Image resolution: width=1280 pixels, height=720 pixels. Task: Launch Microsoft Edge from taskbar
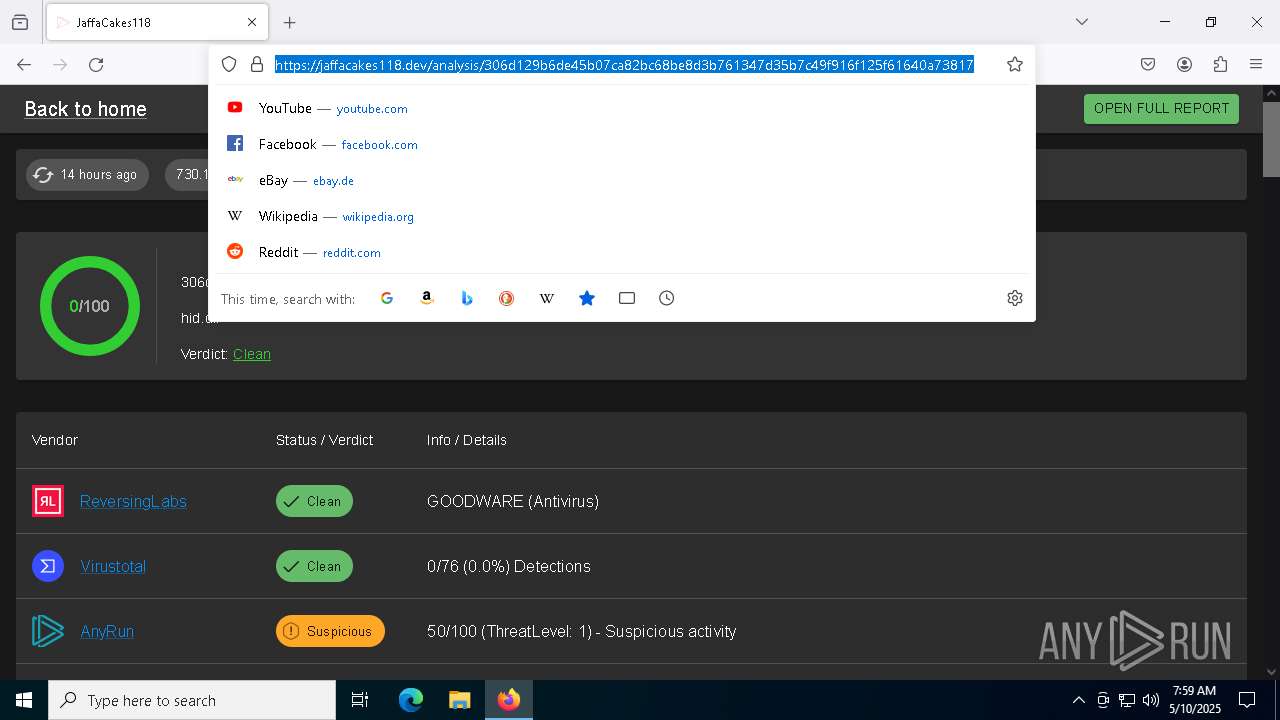(x=411, y=700)
